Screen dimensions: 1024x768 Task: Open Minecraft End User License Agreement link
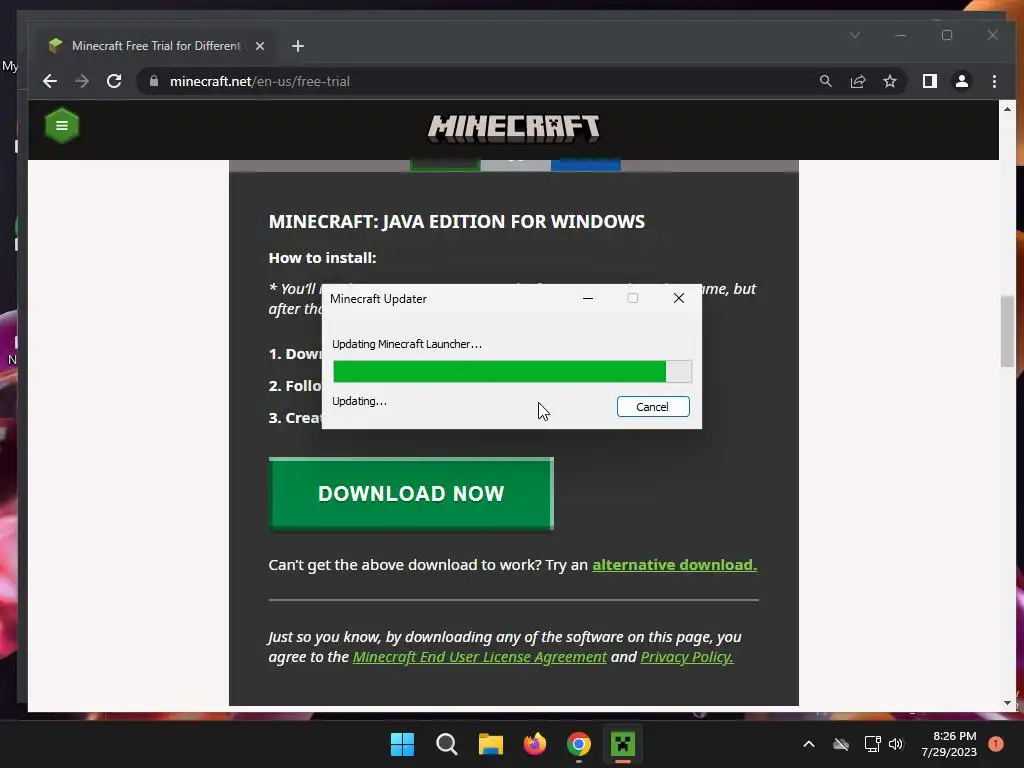click(479, 657)
